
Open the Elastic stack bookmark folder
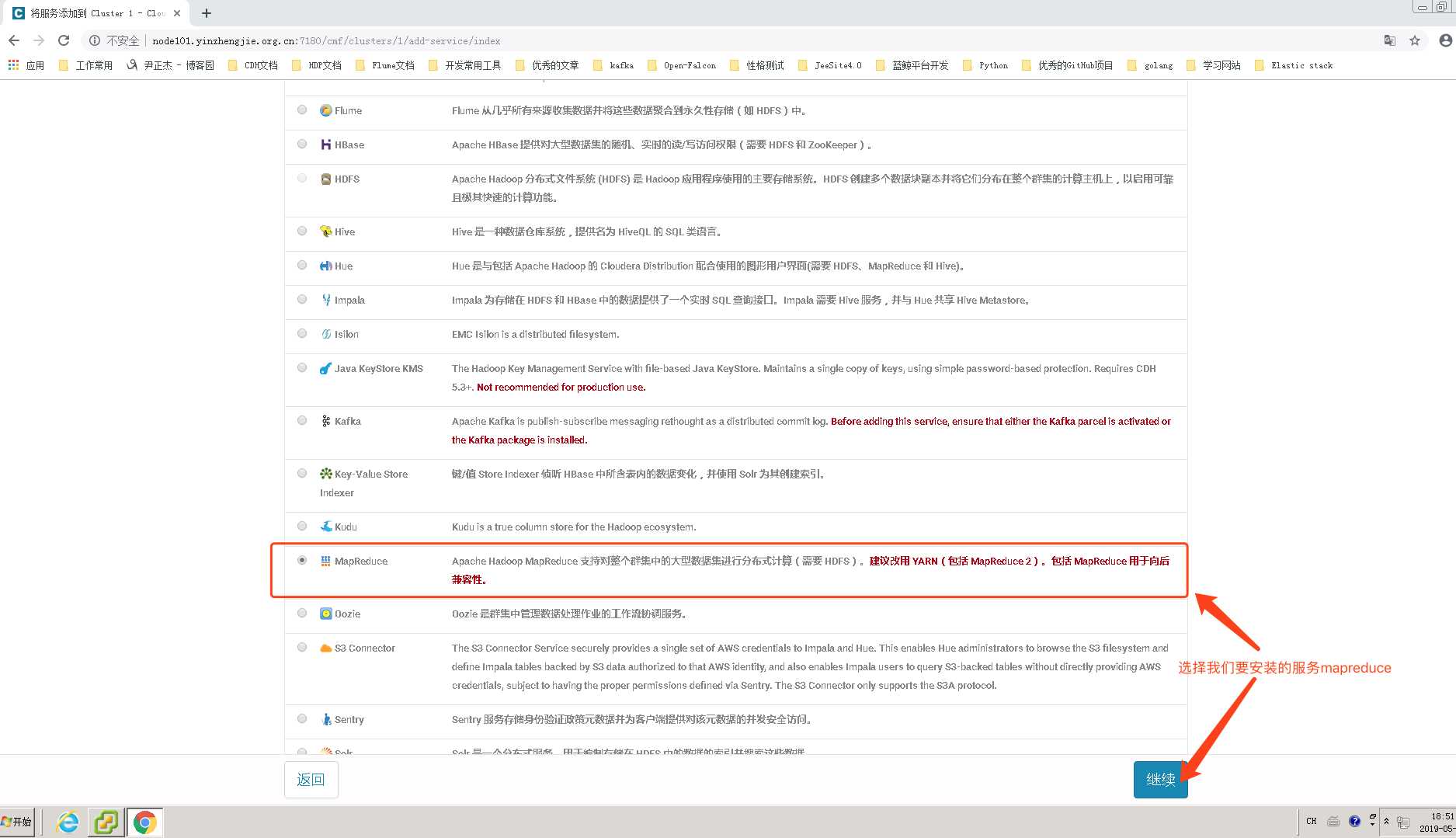click(x=1294, y=65)
